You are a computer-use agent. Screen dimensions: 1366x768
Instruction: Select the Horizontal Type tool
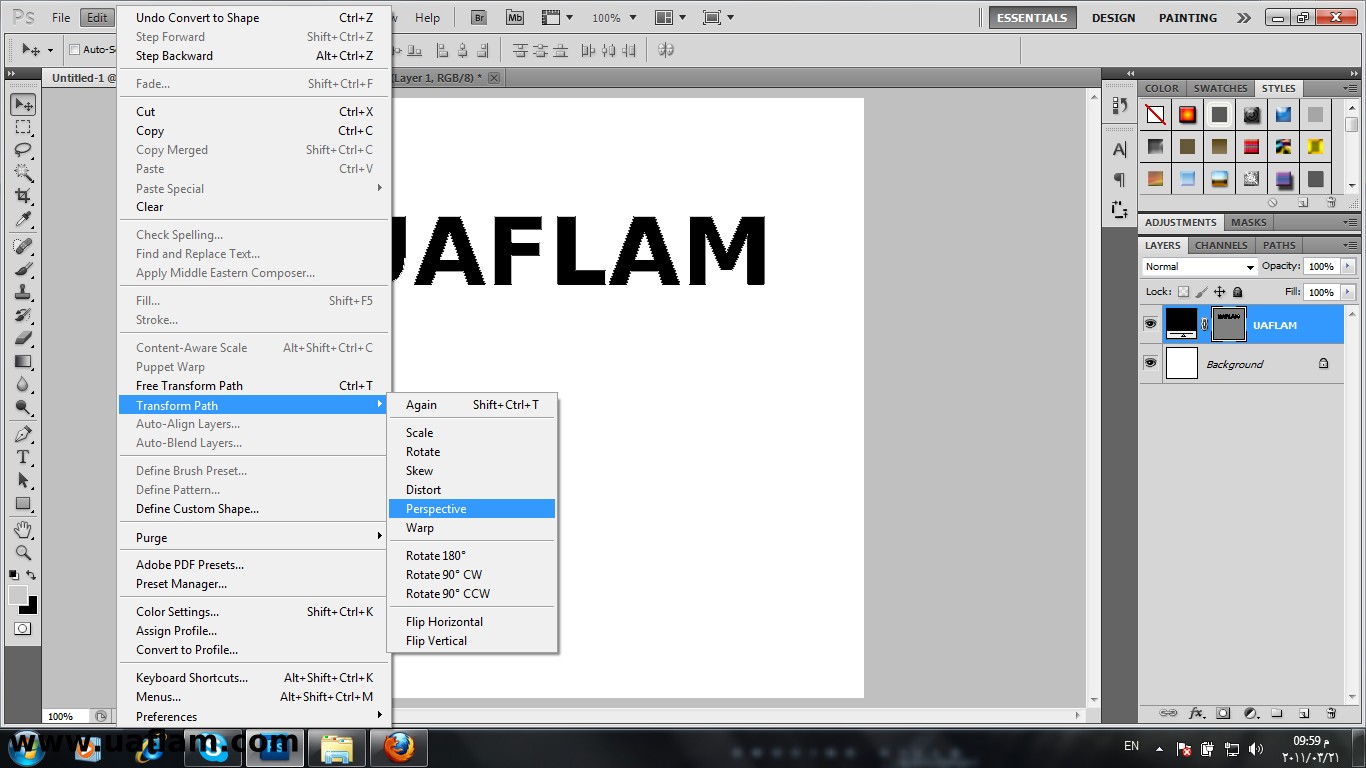[22, 457]
